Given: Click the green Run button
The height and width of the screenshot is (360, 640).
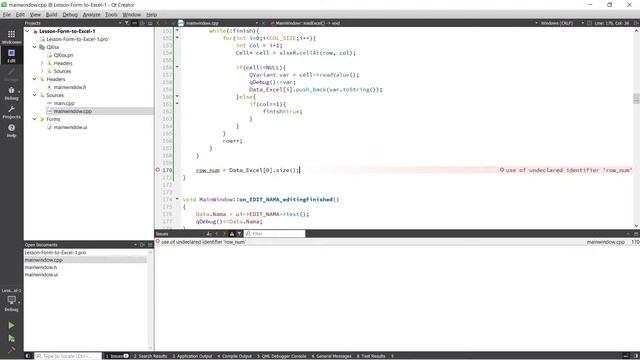Looking at the screenshot, I should (x=11, y=325).
